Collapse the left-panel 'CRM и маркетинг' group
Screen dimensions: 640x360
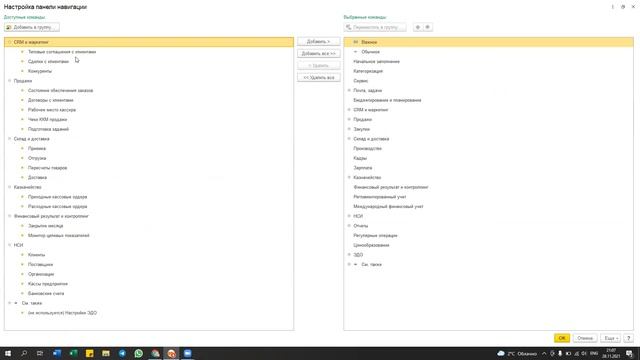pyautogui.click(x=9, y=42)
